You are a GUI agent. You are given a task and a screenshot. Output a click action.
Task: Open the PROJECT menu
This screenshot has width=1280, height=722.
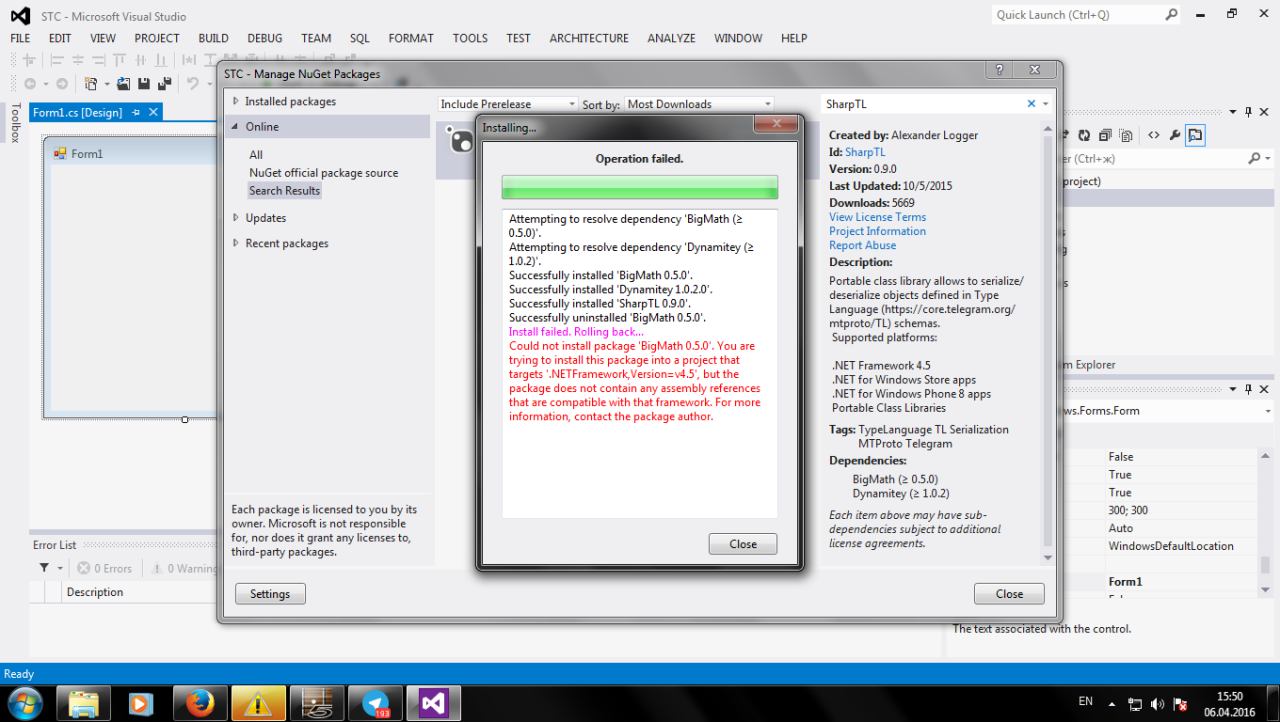tap(157, 38)
